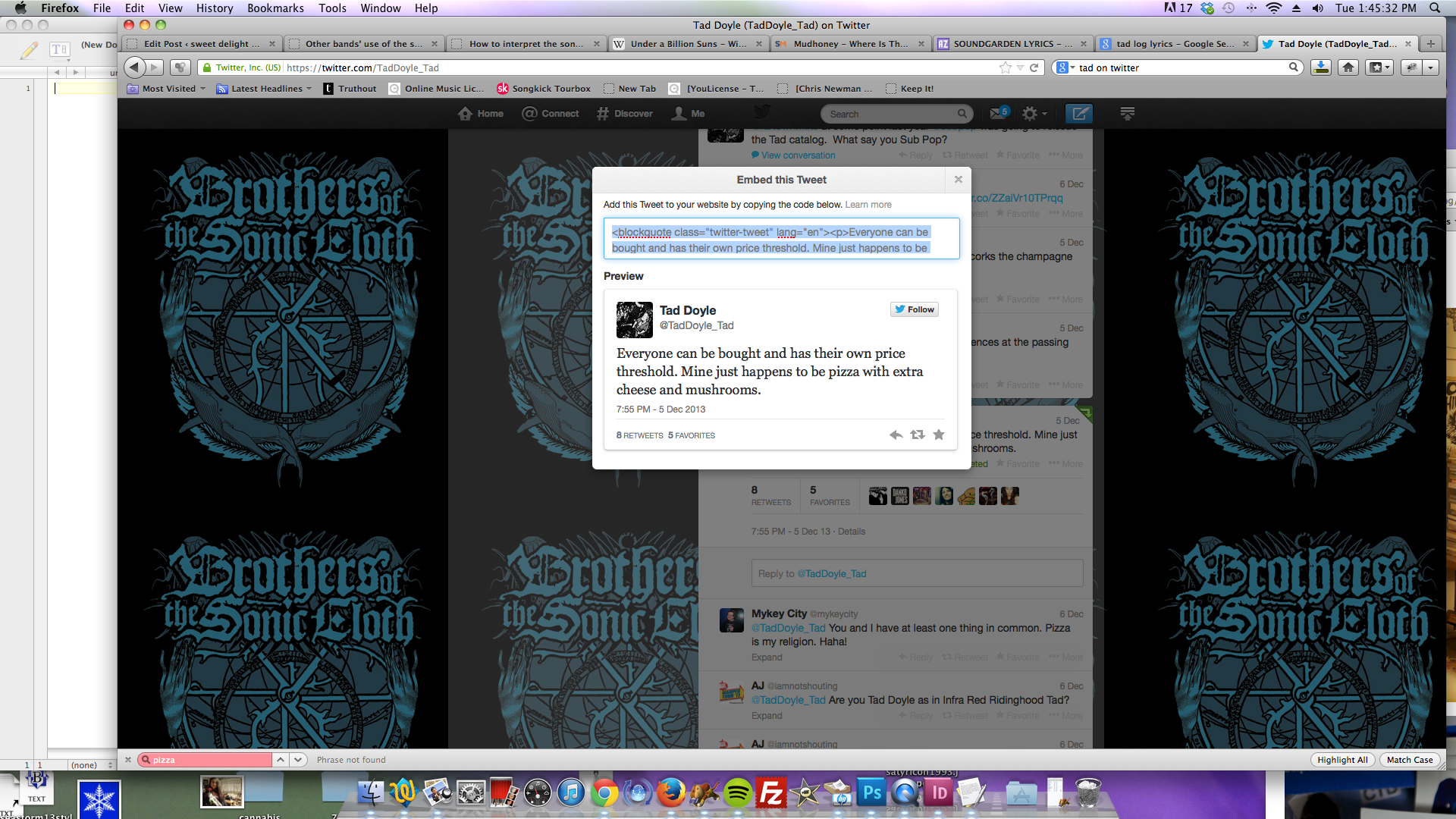Open the Learn more link in the dialog

click(x=868, y=205)
